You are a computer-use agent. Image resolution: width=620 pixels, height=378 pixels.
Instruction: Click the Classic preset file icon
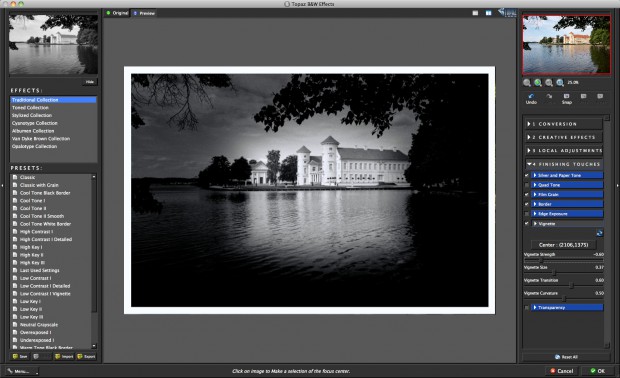coord(15,177)
